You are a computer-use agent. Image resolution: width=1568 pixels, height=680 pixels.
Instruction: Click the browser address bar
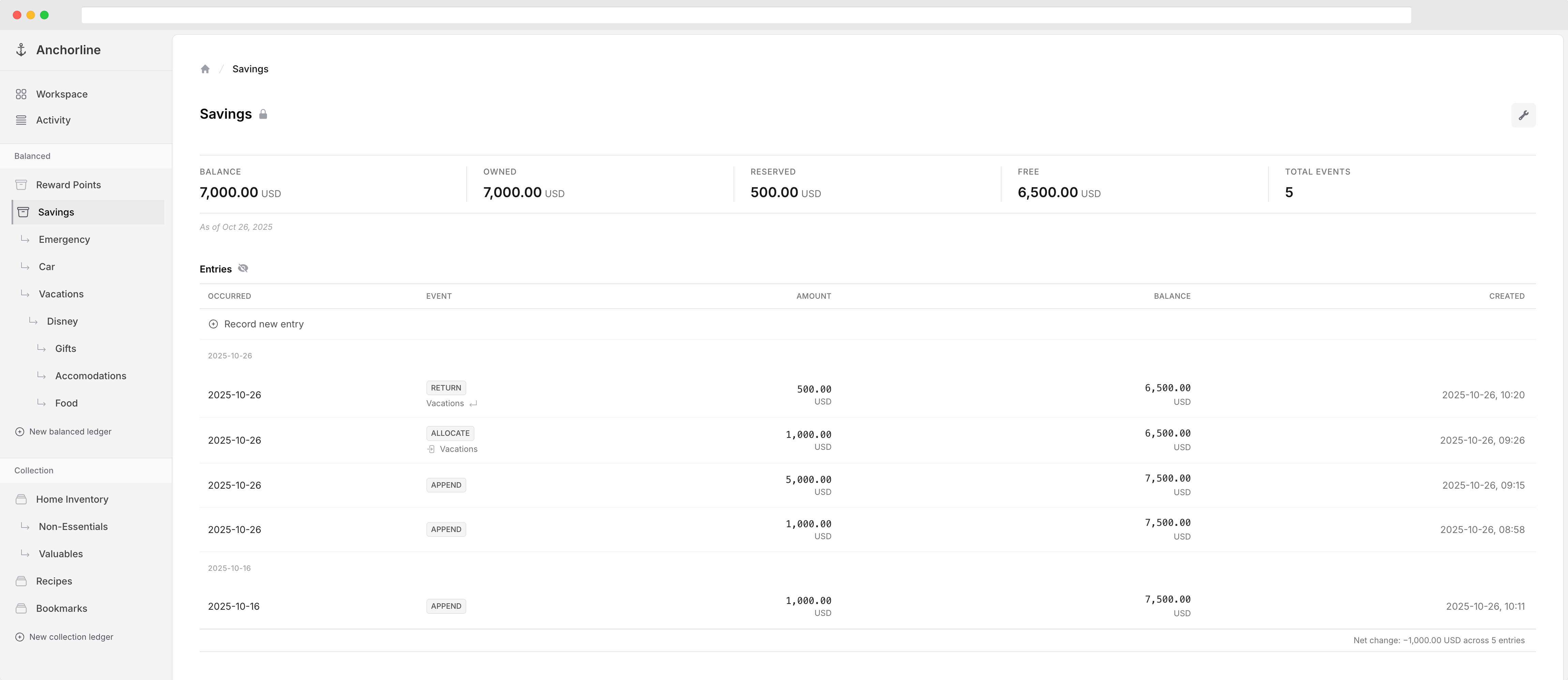pyautogui.click(x=746, y=15)
